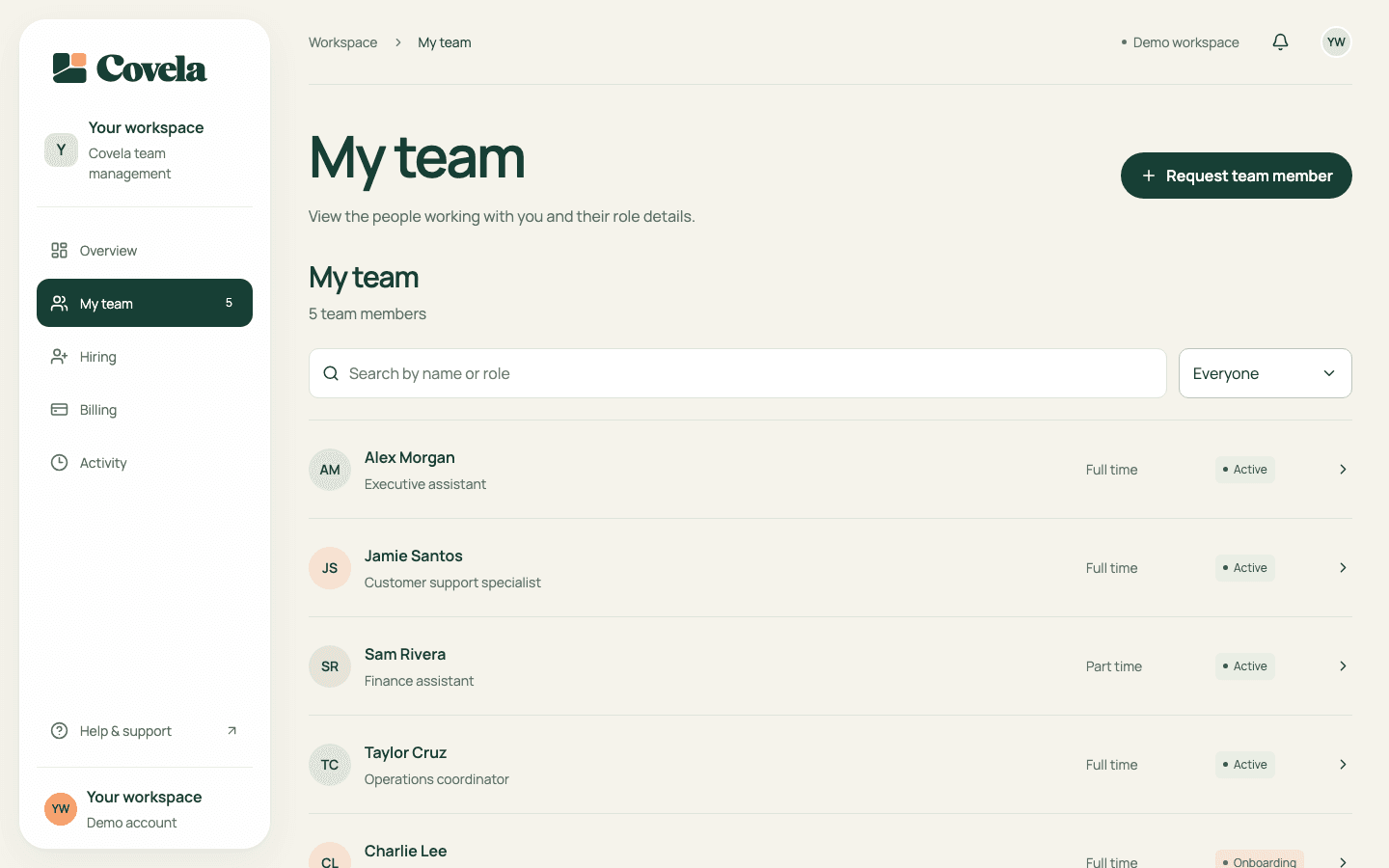The image size is (1389, 868).
Task: Expand Taylor Cruz's row chevron
Action: (x=1343, y=765)
